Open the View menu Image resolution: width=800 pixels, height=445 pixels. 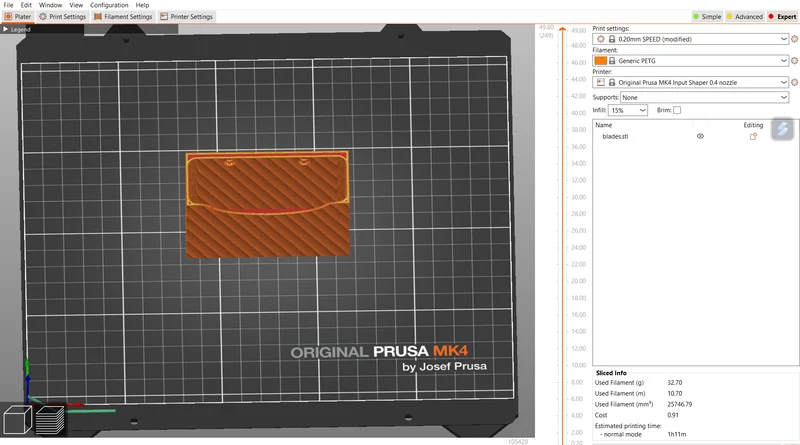(x=76, y=5)
